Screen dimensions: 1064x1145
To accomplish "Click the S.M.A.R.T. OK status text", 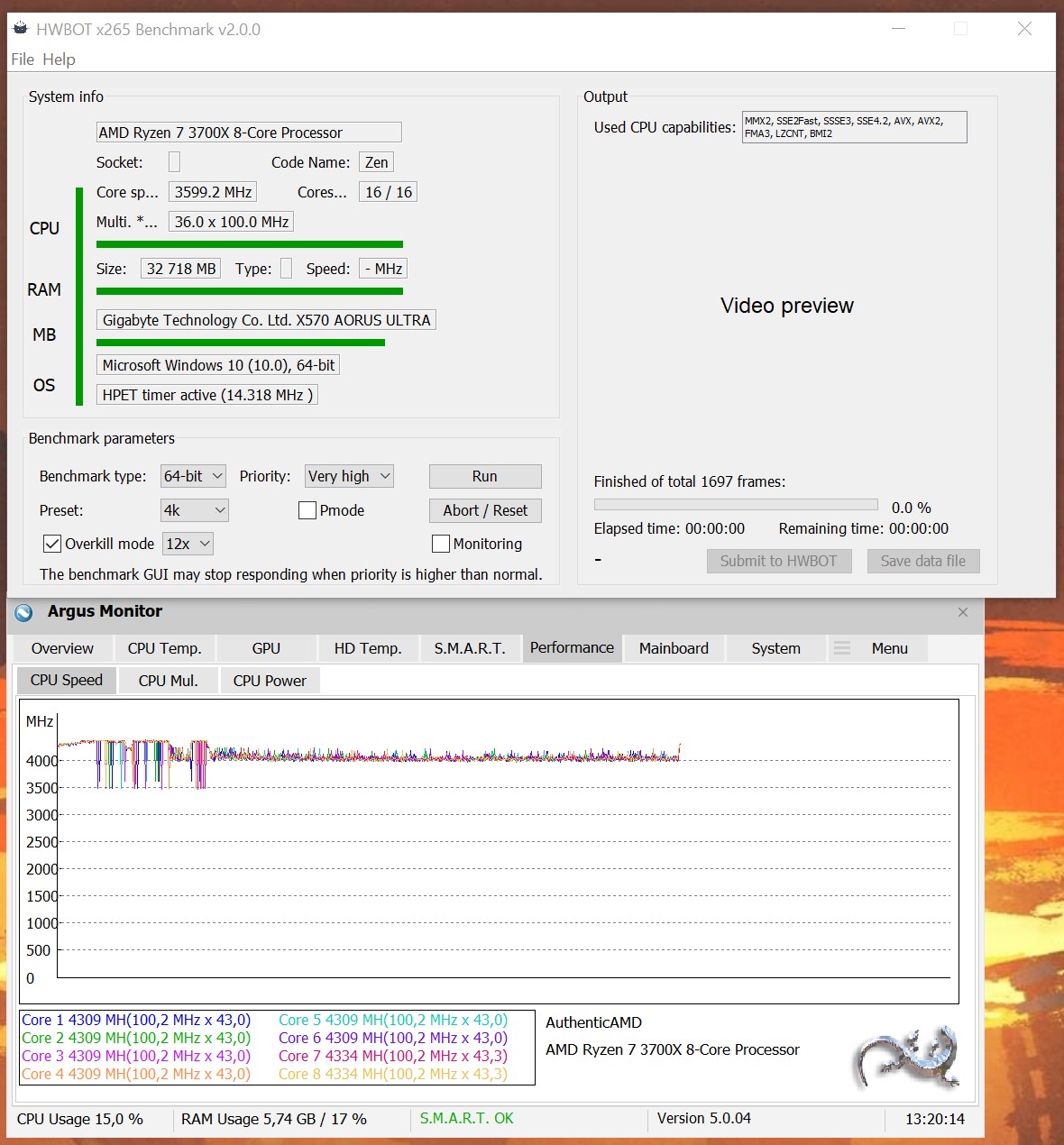I will 466,1119.
